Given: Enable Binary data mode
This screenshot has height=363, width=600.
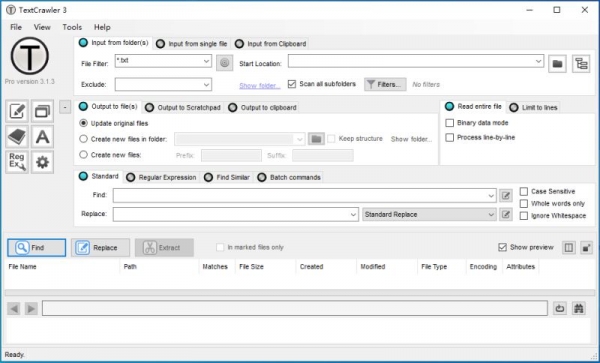Looking at the screenshot, I should (x=450, y=123).
